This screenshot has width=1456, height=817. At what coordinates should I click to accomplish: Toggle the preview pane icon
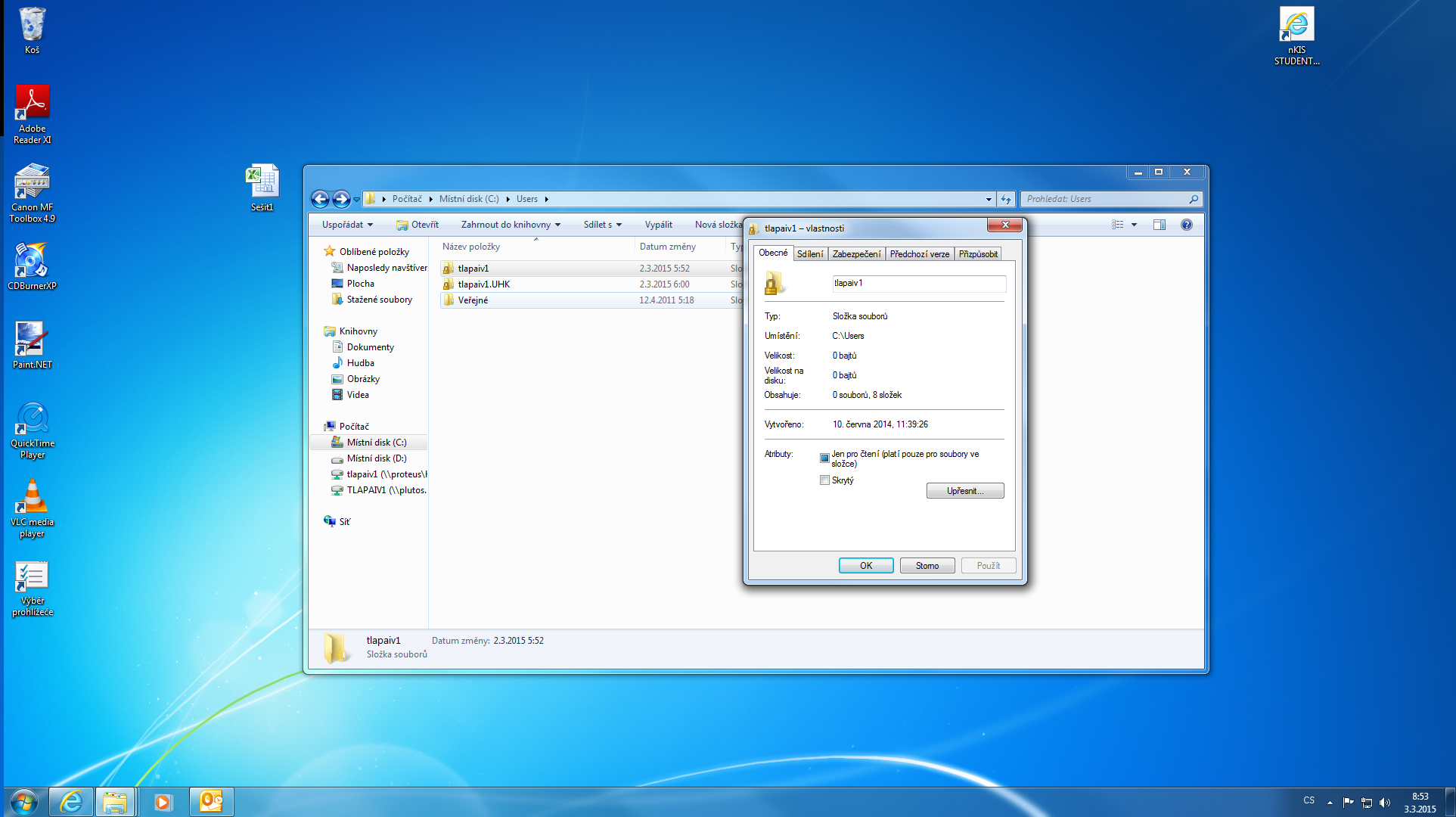point(1159,225)
